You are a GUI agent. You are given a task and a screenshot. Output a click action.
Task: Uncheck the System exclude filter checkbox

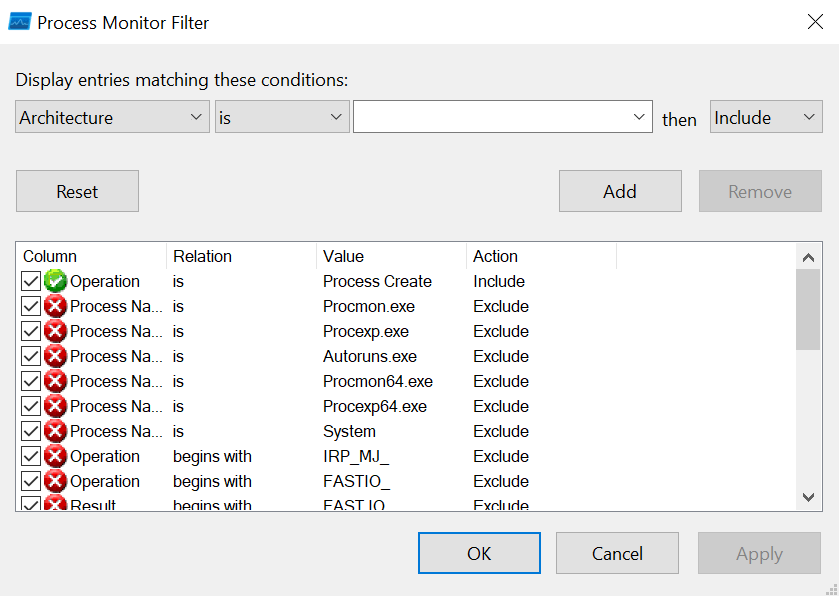click(31, 432)
